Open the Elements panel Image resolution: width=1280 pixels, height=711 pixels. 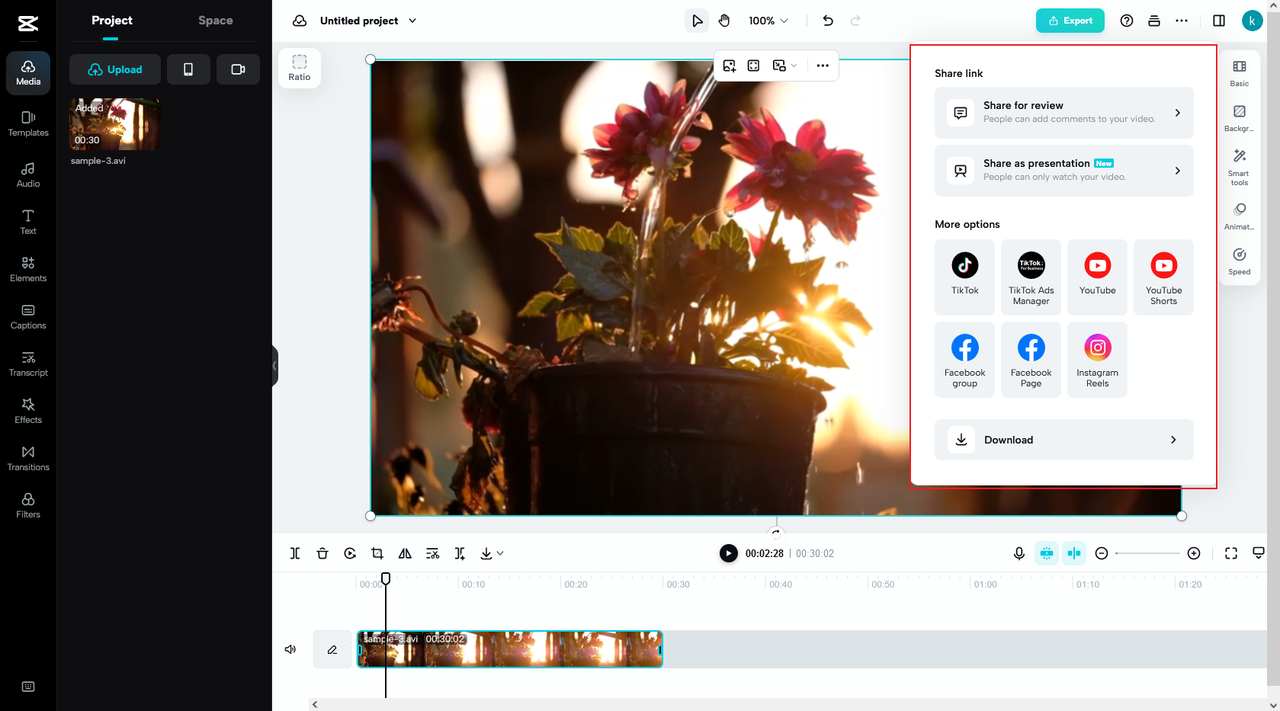(28, 269)
